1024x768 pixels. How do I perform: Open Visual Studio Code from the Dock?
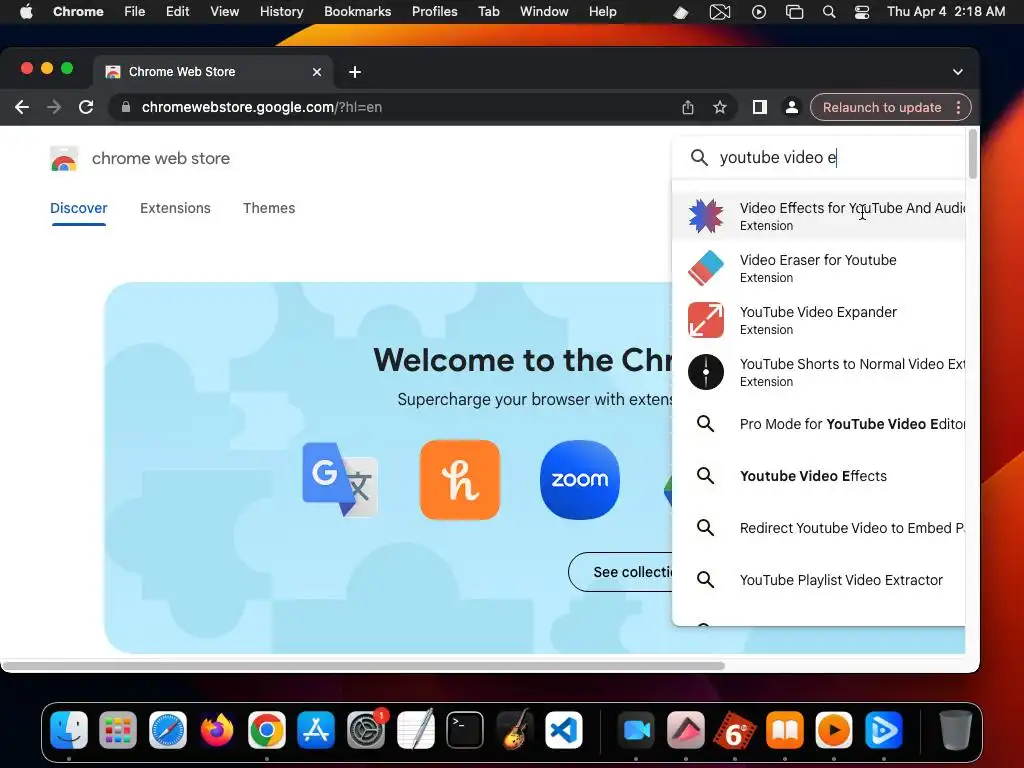tap(564, 730)
